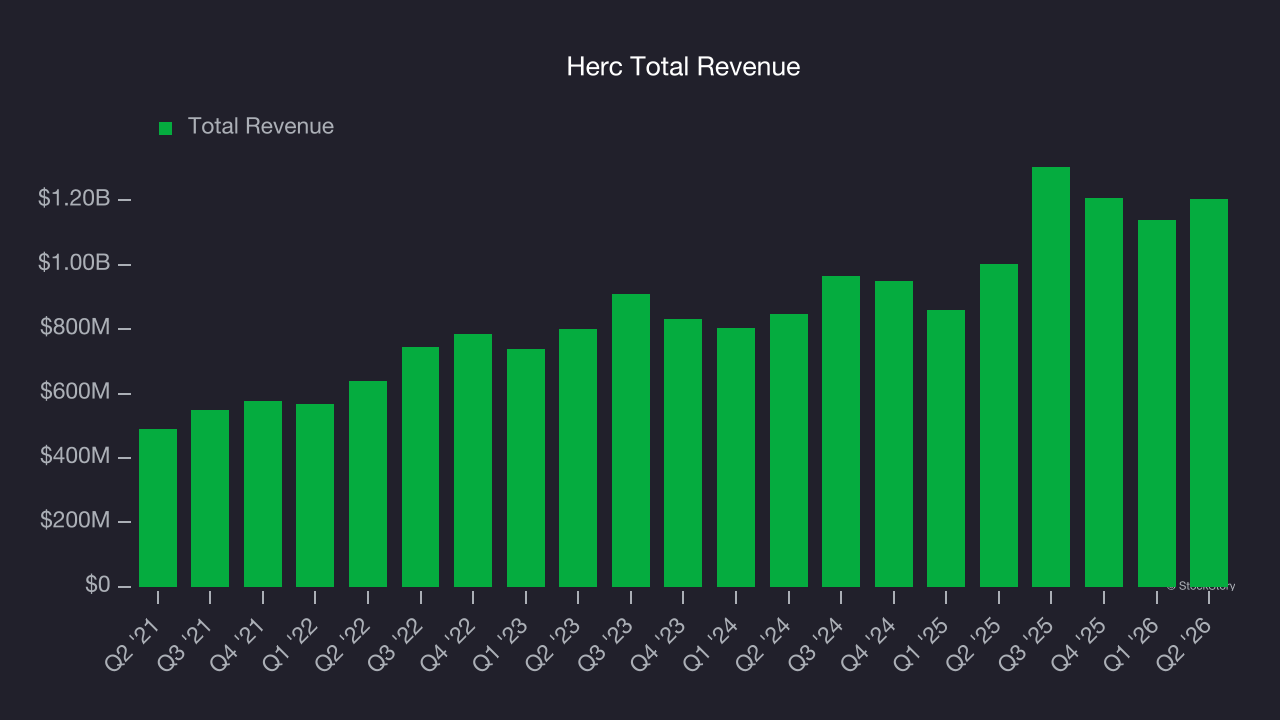Select the Q2 '22 revenue bar
Image resolution: width=1280 pixels, height=720 pixels.
[x=368, y=484]
